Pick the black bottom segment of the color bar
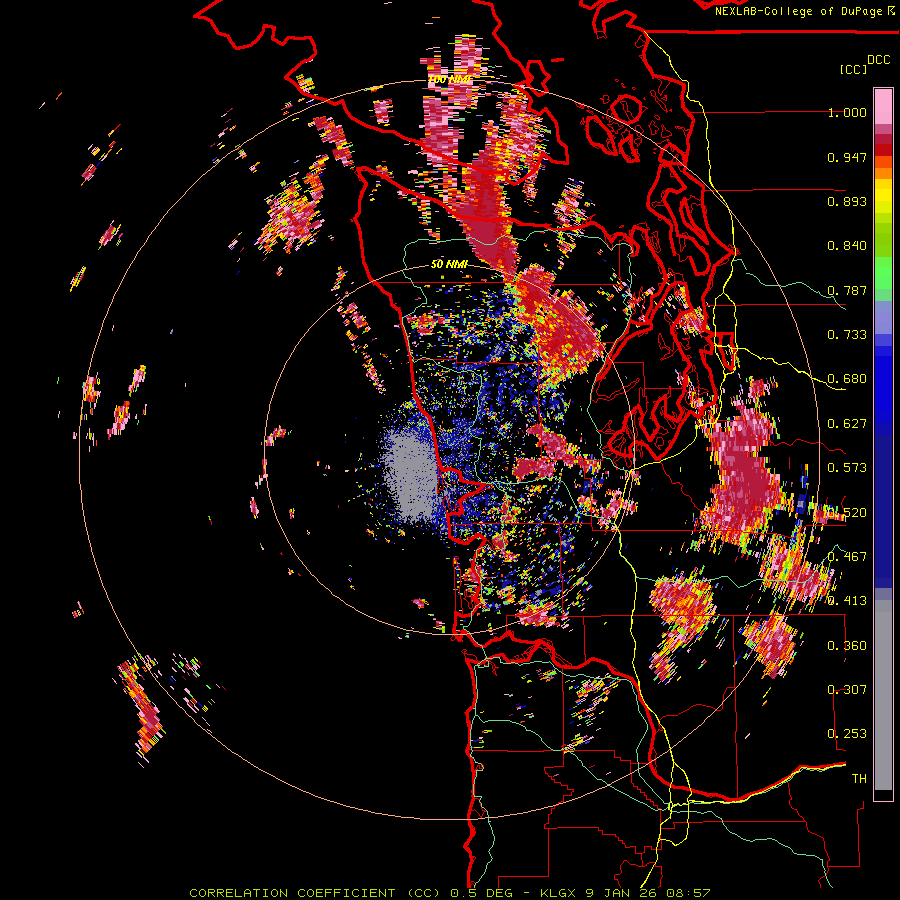Screen dimensions: 900x900 [883, 795]
